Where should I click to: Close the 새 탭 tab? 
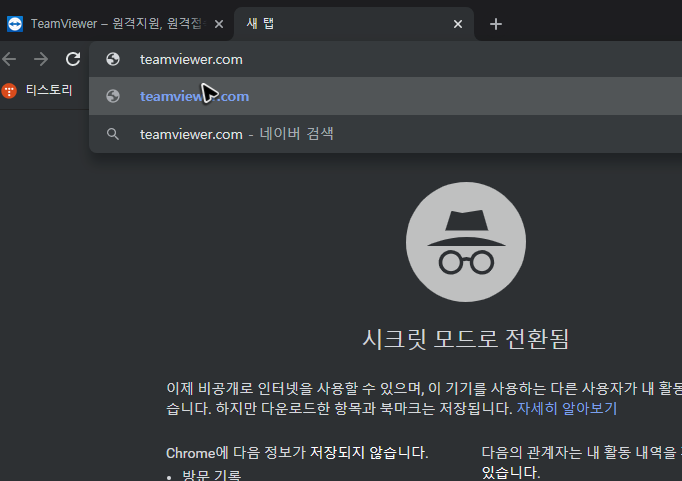coord(458,24)
